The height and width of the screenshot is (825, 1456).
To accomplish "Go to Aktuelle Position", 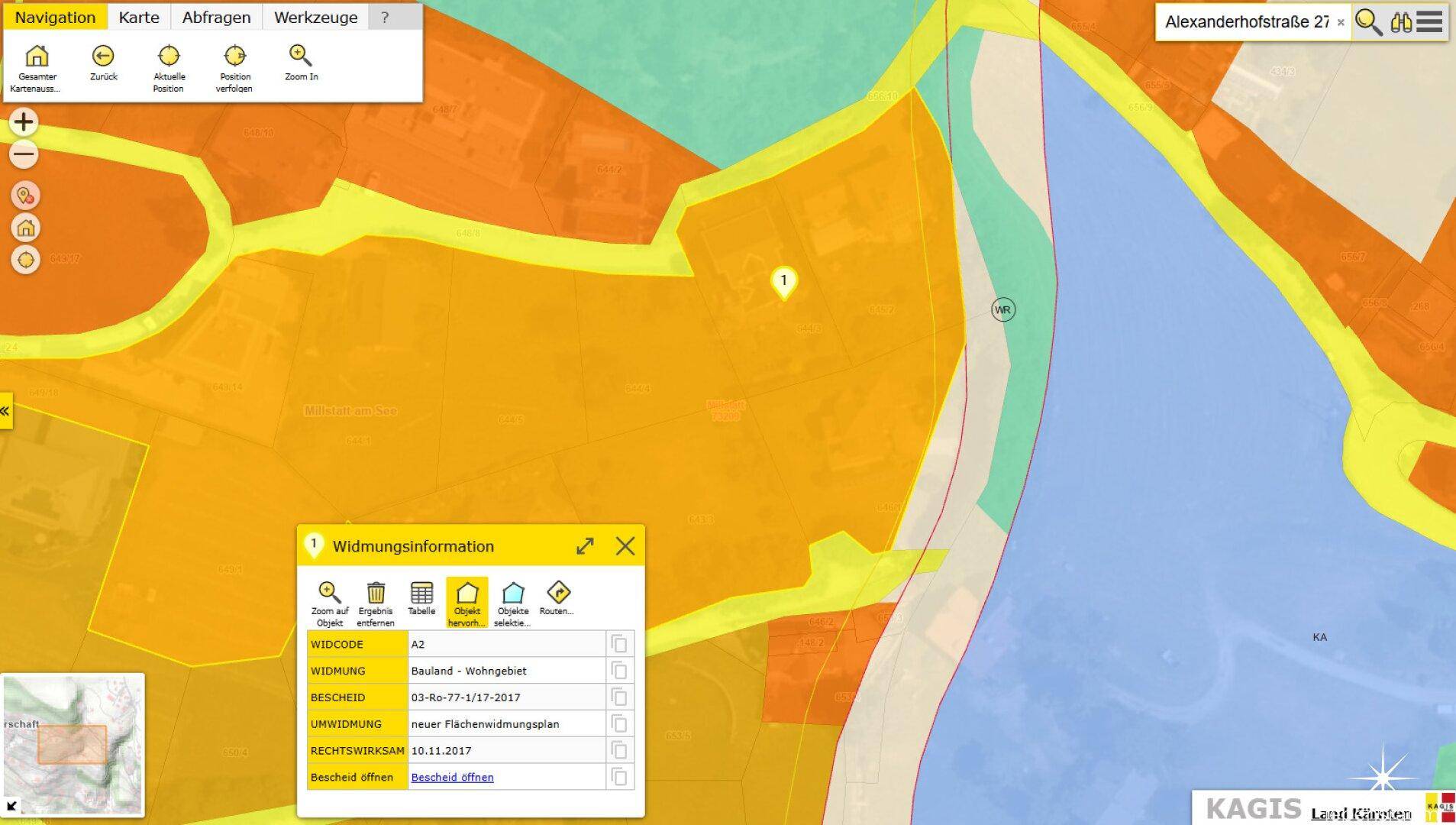I will tap(169, 67).
